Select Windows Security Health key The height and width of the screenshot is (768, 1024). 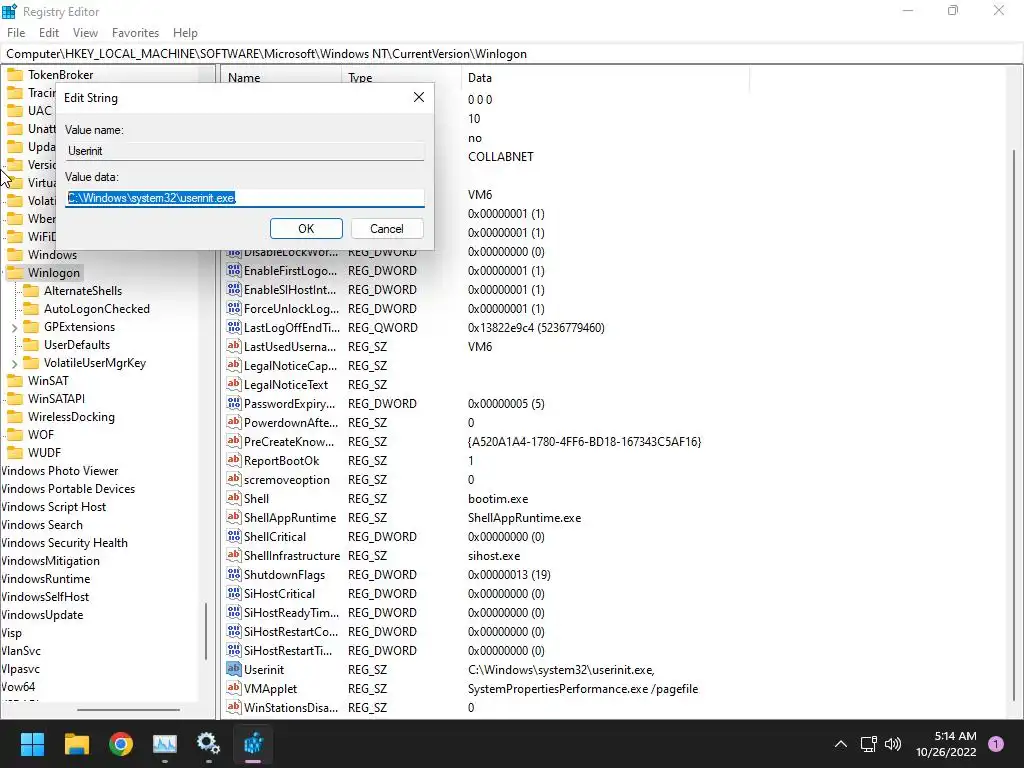(x=64, y=543)
